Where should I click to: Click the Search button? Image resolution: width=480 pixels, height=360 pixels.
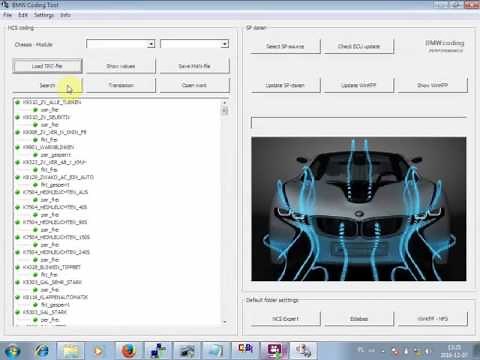pyautogui.click(x=47, y=85)
